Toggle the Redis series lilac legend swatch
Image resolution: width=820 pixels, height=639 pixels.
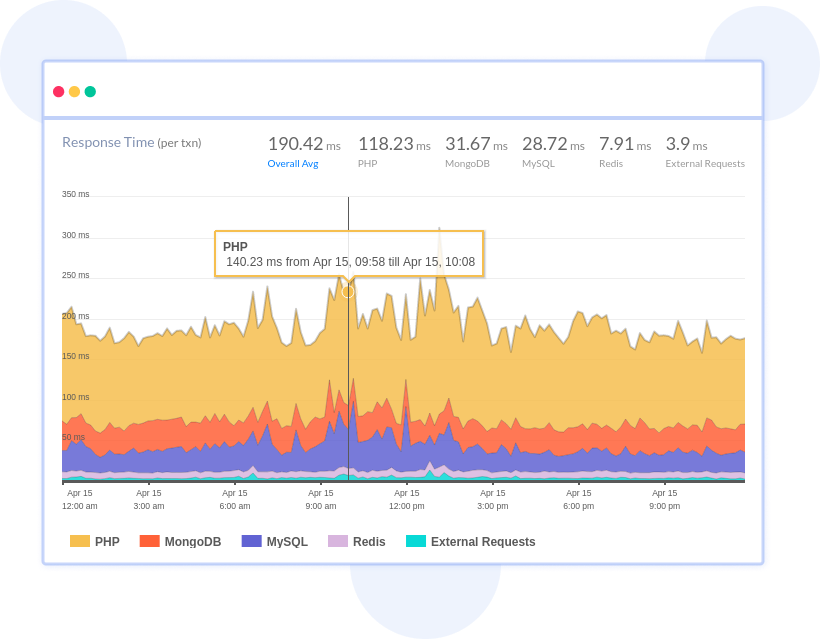click(338, 541)
